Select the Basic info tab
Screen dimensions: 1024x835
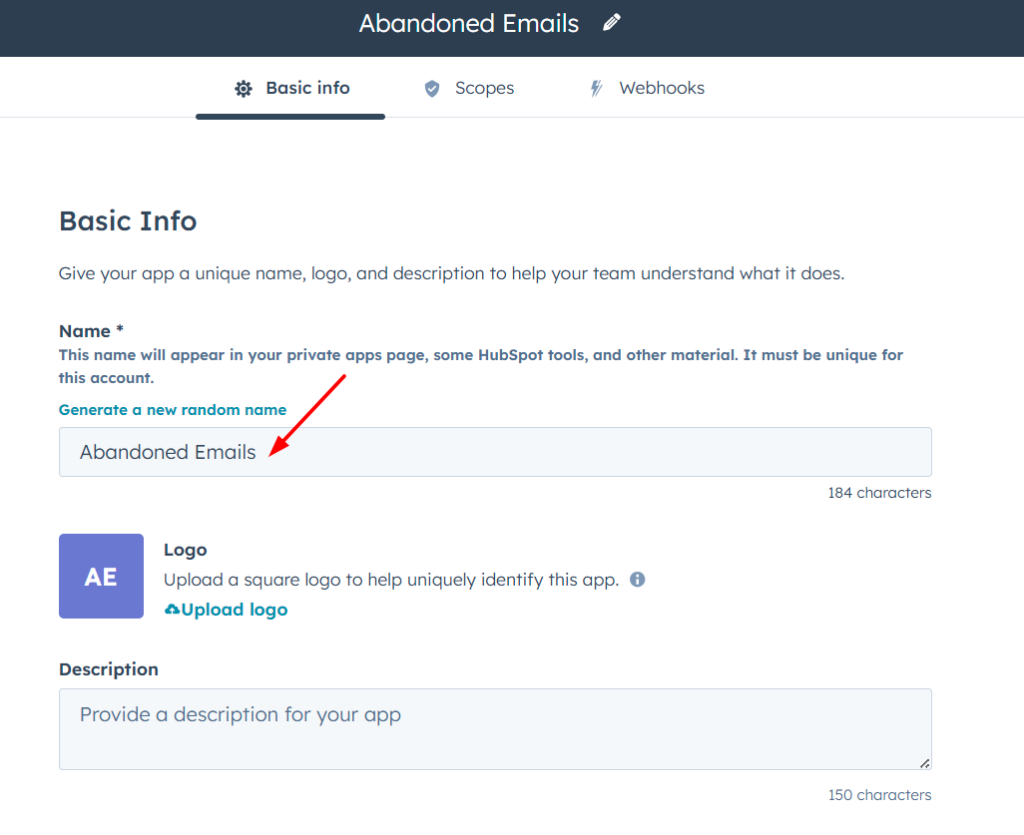307,88
